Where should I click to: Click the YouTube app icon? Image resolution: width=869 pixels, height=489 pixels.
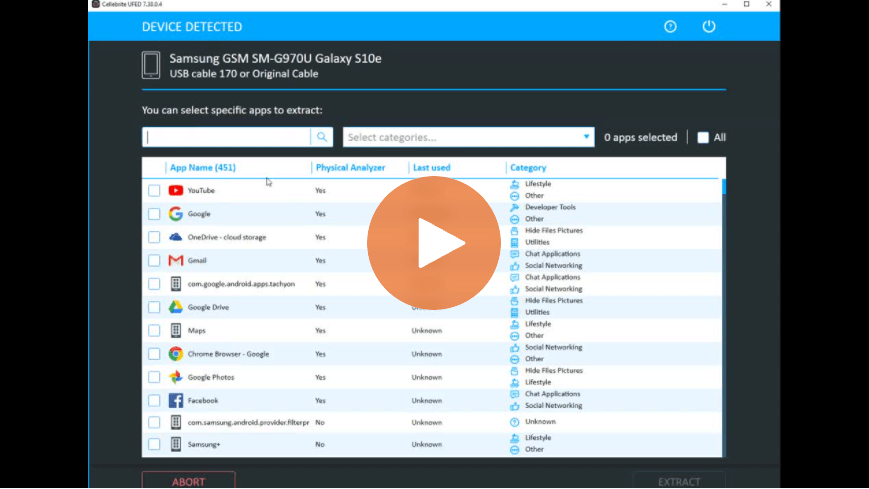point(176,190)
